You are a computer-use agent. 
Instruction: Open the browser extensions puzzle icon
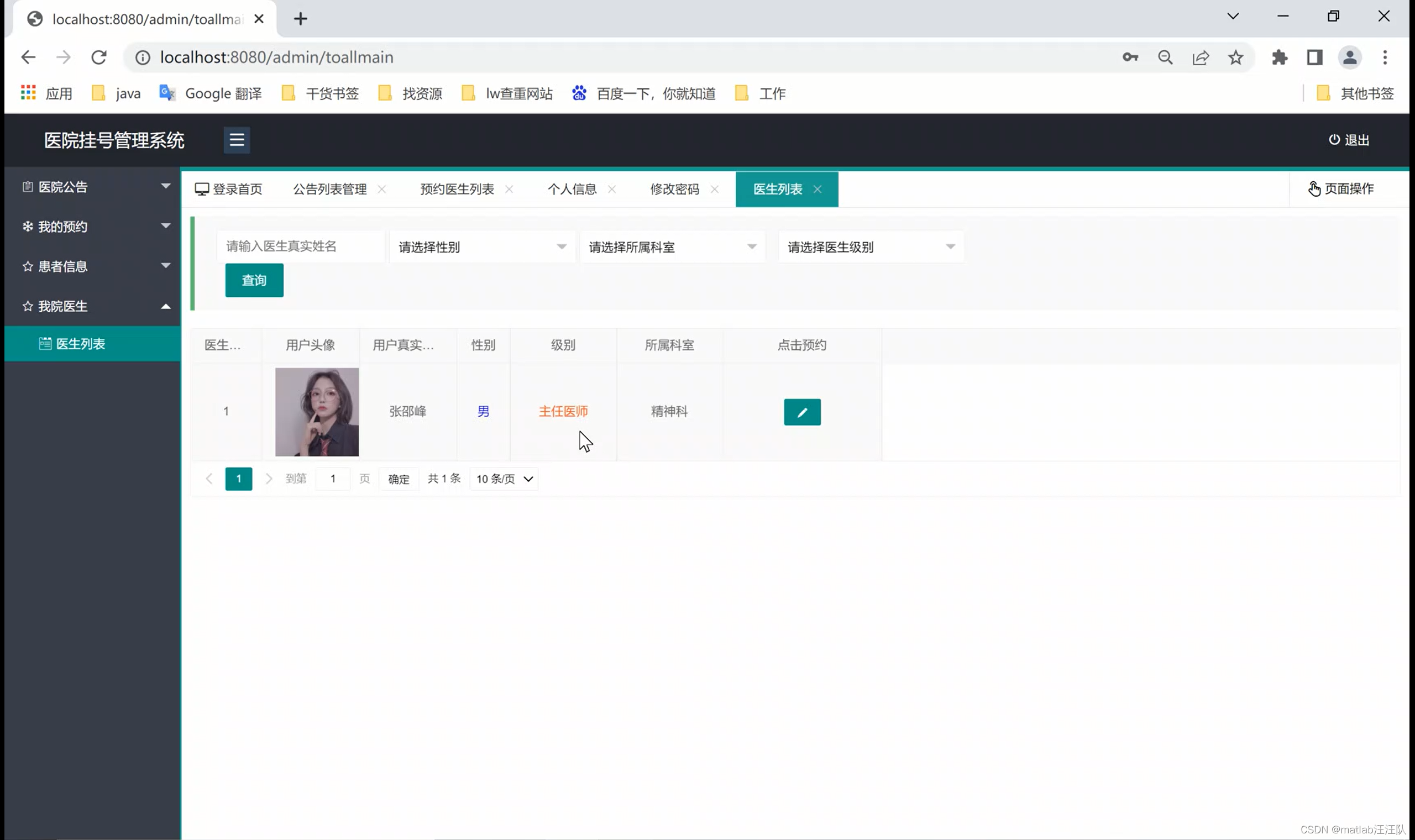[1279, 57]
